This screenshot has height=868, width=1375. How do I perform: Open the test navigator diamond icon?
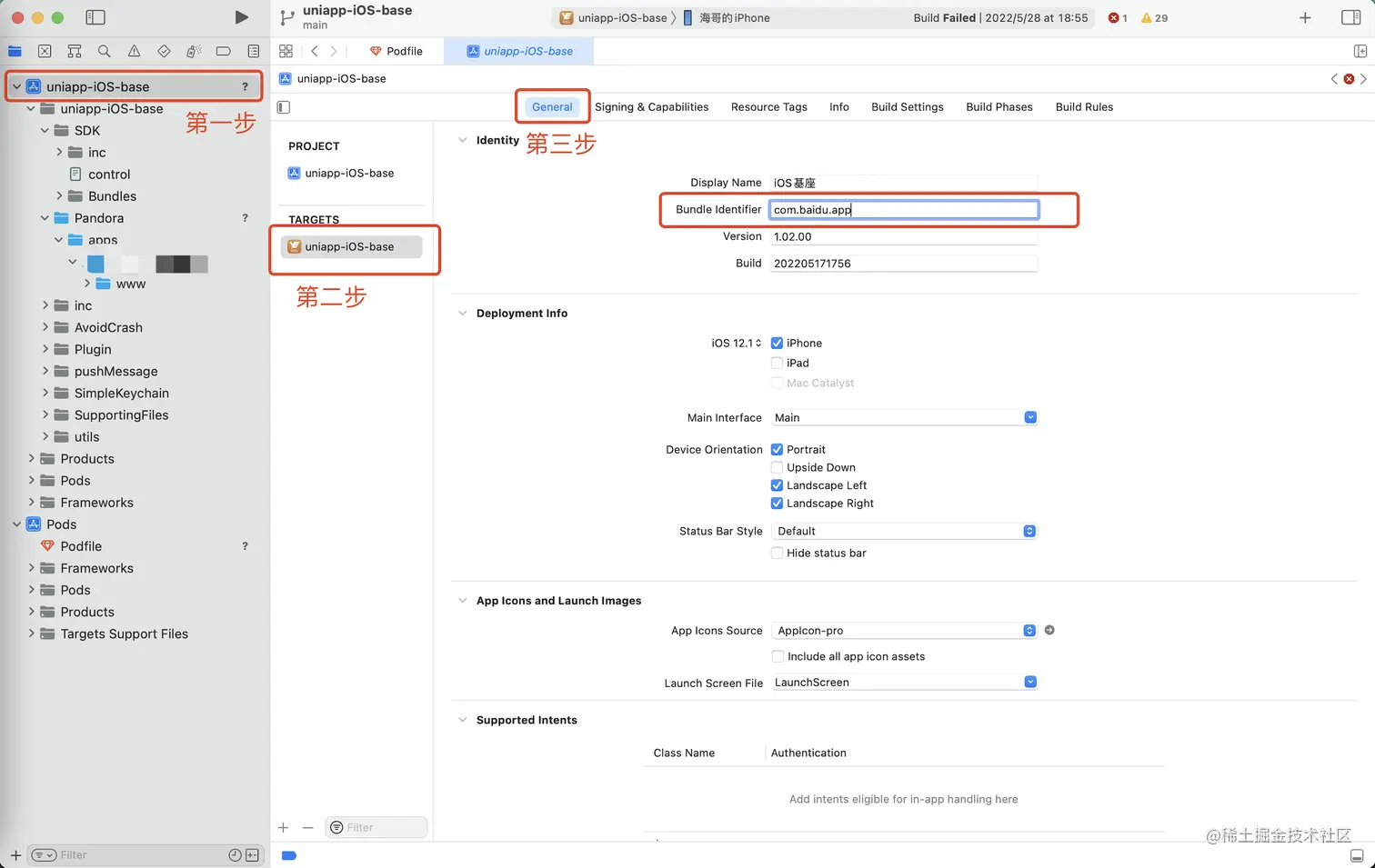(x=164, y=51)
